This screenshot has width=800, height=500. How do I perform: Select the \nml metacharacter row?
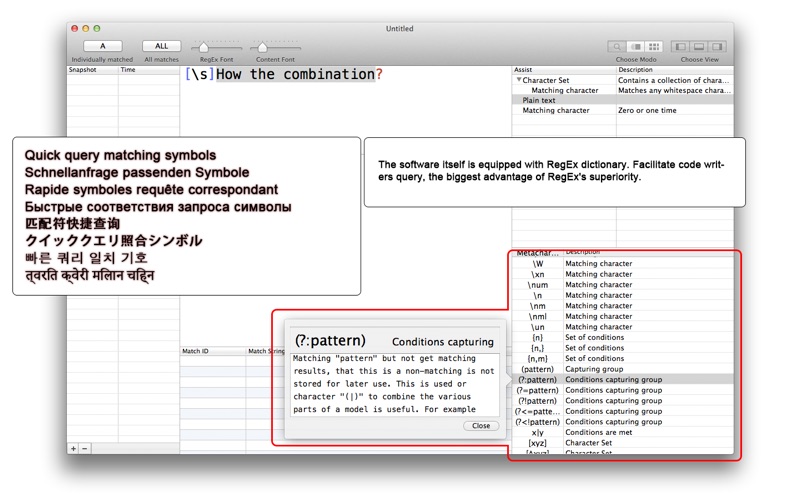tap(622, 316)
